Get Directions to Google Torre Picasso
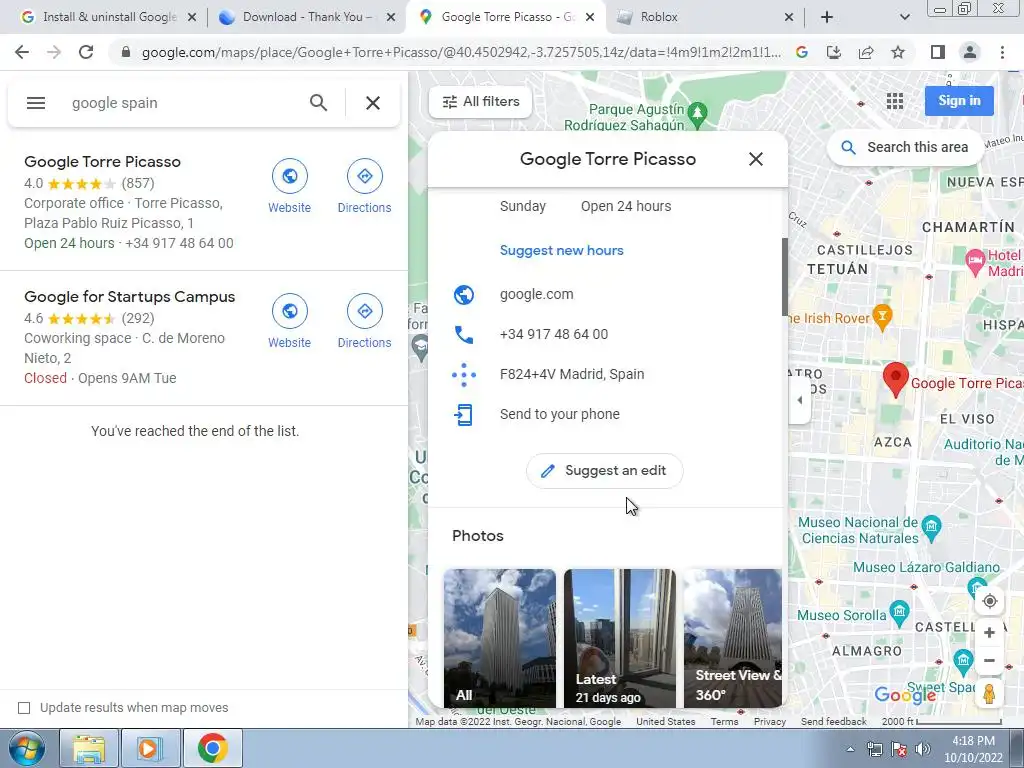Viewport: 1024px width, 768px height. (364, 186)
